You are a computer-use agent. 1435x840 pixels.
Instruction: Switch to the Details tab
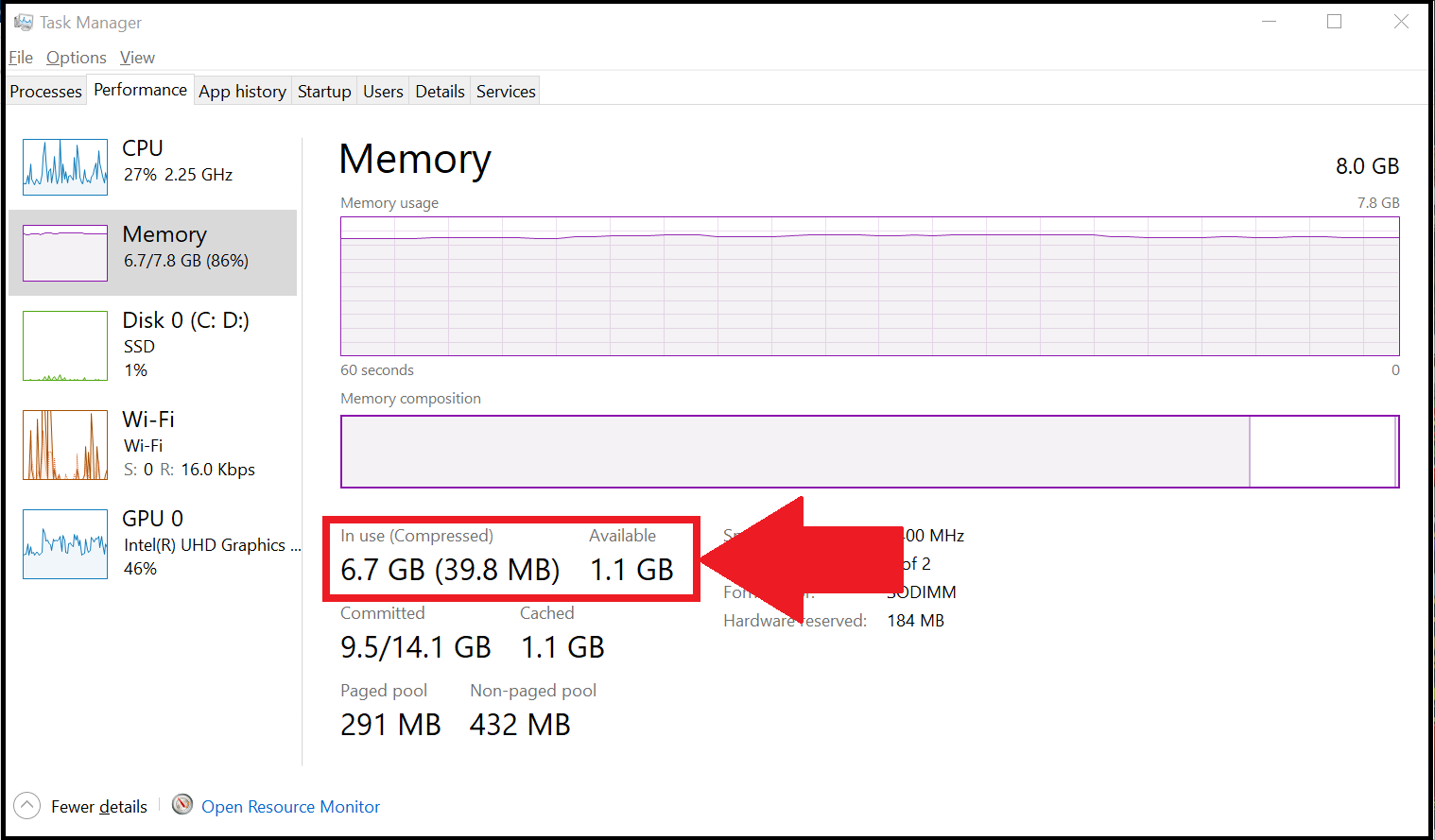(x=440, y=91)
